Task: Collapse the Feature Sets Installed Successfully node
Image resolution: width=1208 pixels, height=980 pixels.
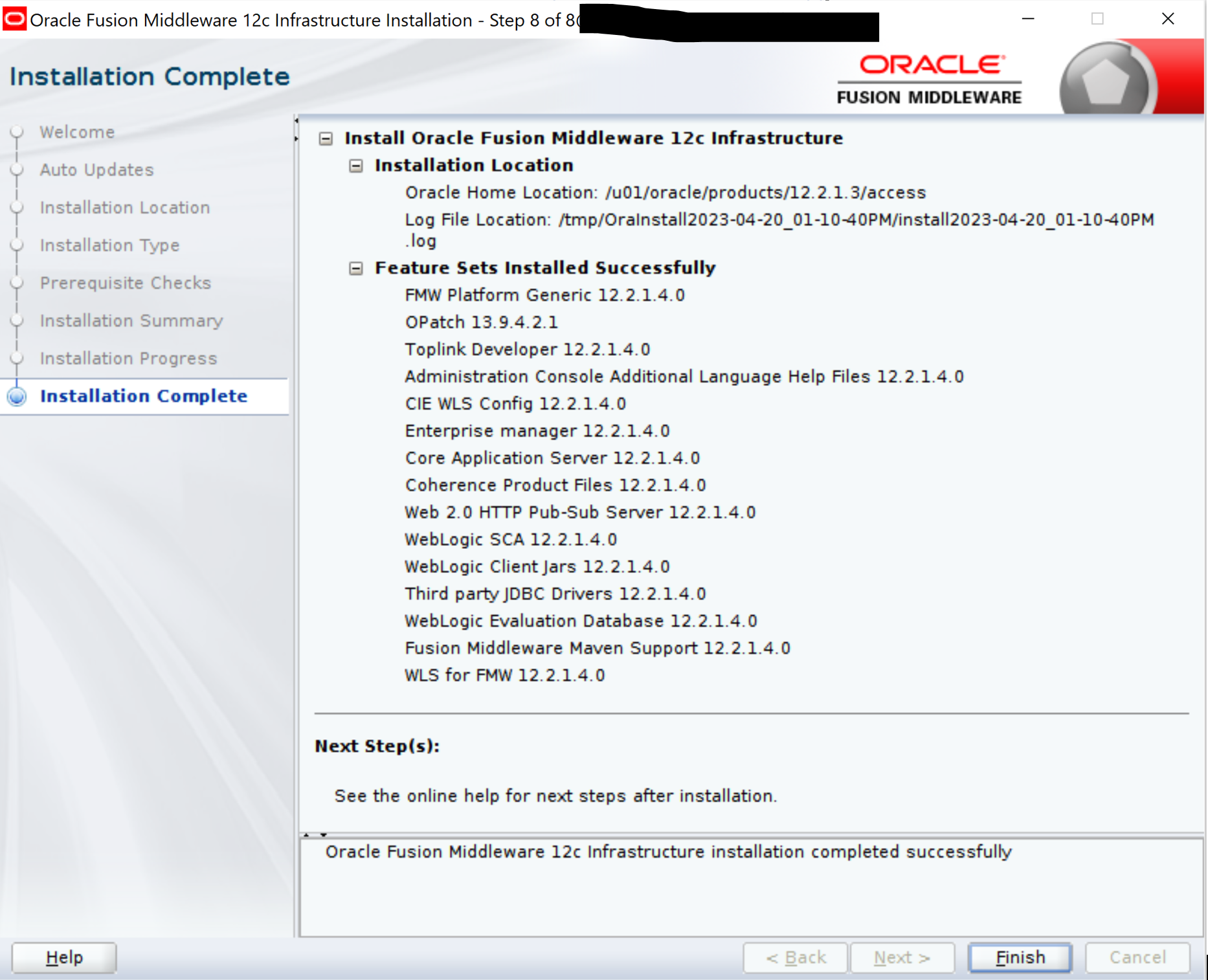Action: tap(355, 268)
